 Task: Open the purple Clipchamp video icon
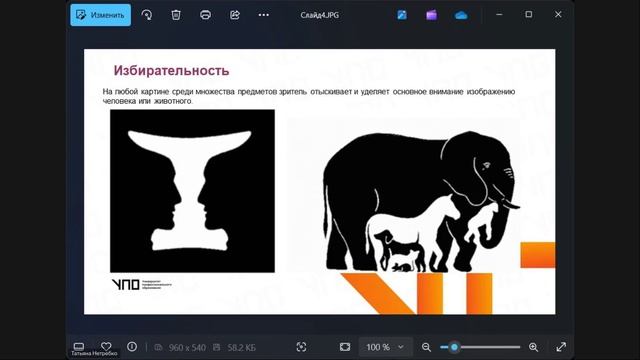point(431,15)
